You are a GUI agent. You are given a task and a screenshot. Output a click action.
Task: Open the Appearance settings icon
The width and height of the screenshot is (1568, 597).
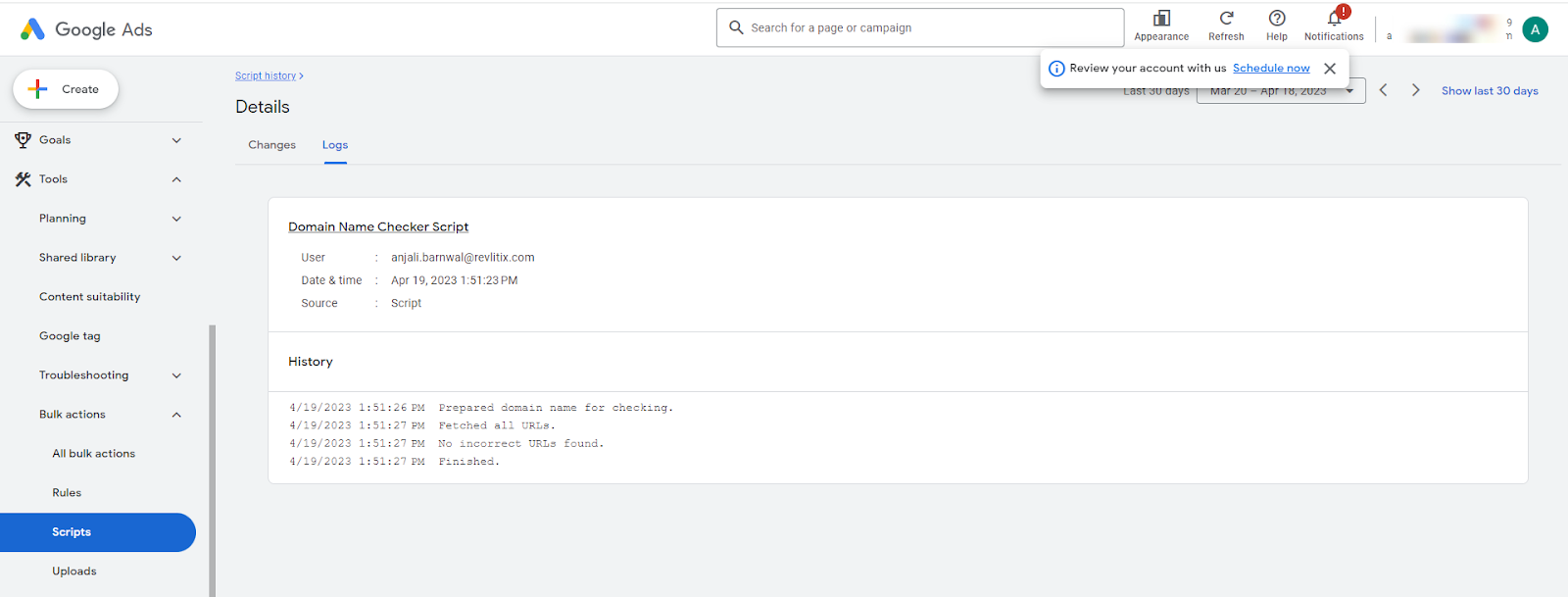[1161, 19]
